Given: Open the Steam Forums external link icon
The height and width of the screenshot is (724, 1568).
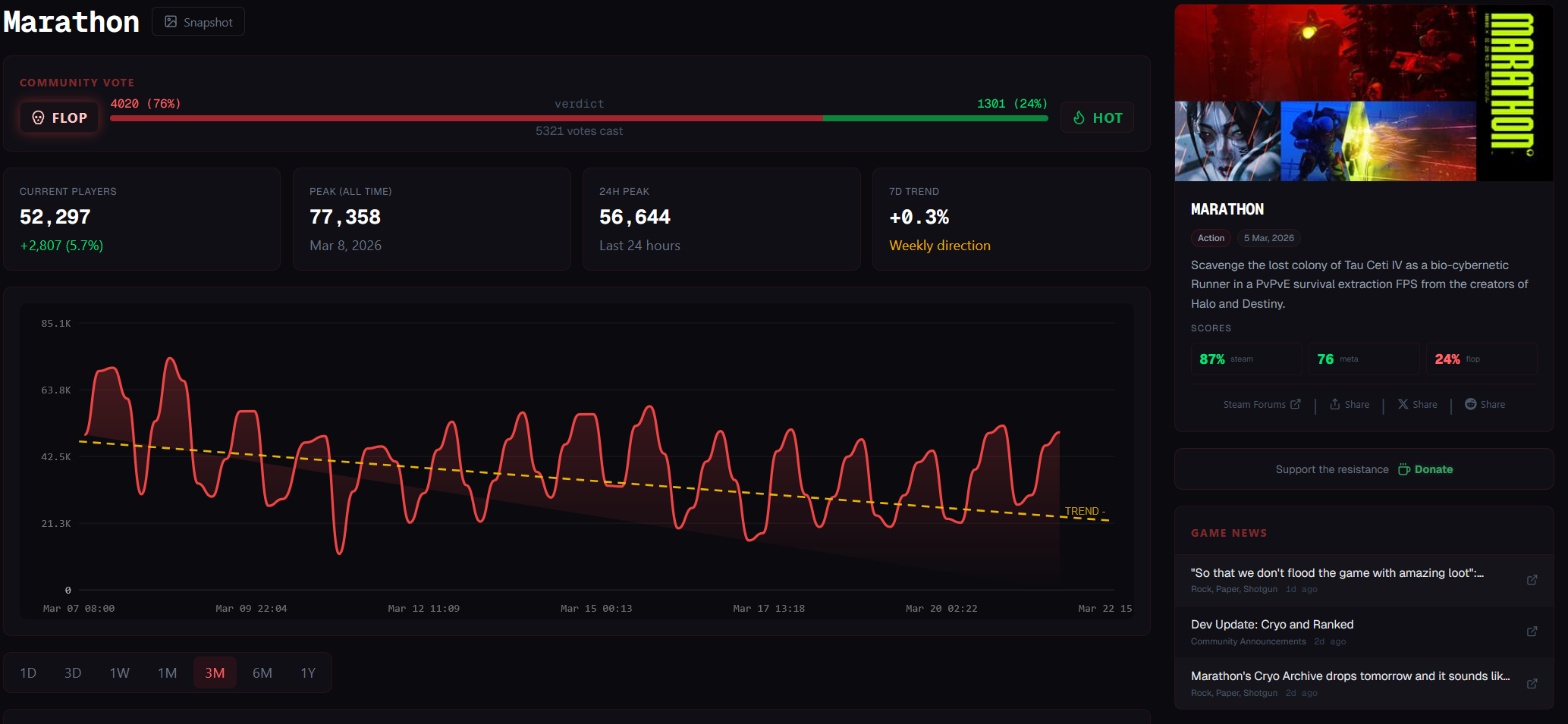Looking at the screenshot, I should (x=1296, y=404).
